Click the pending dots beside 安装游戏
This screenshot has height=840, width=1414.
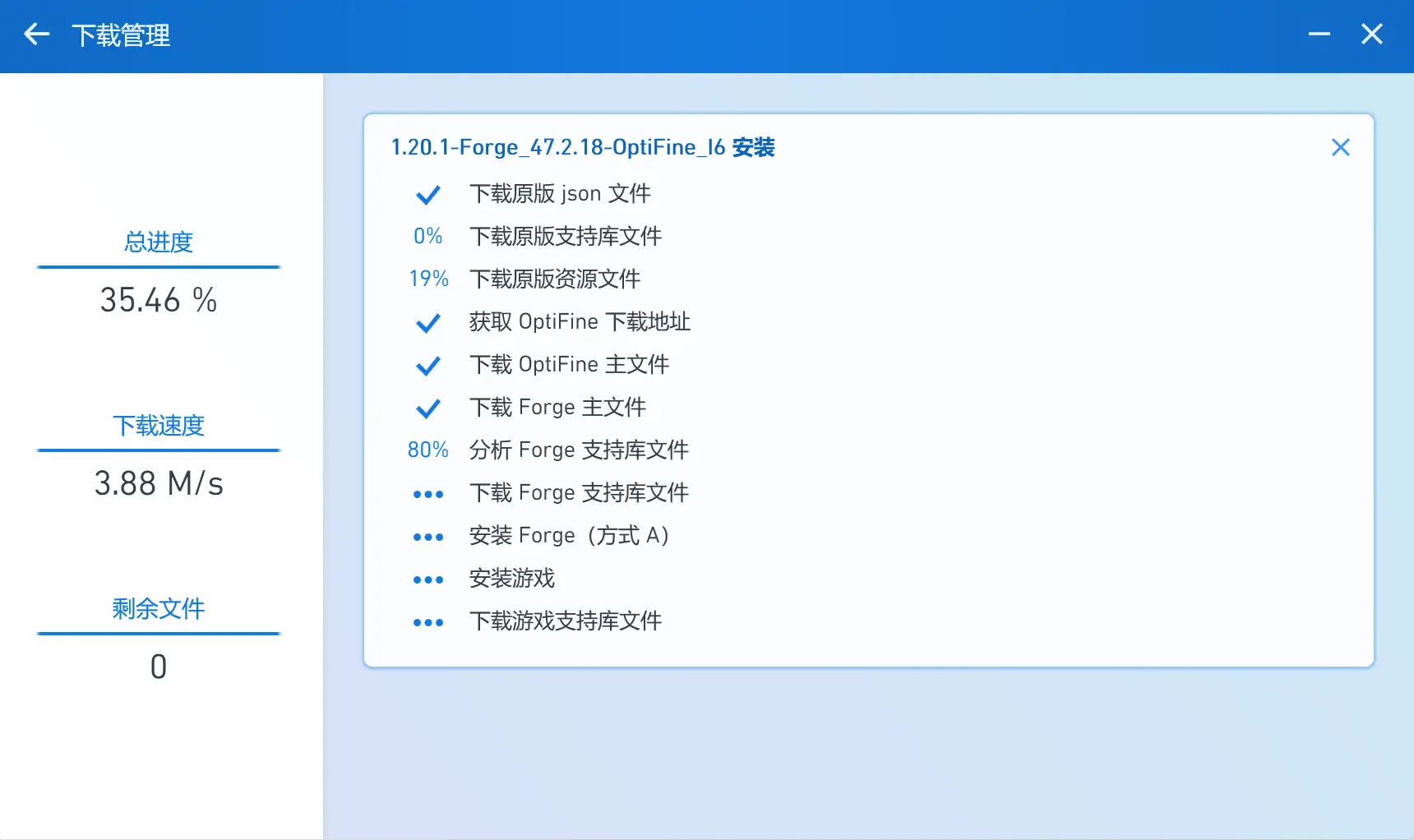pos(428,579)
